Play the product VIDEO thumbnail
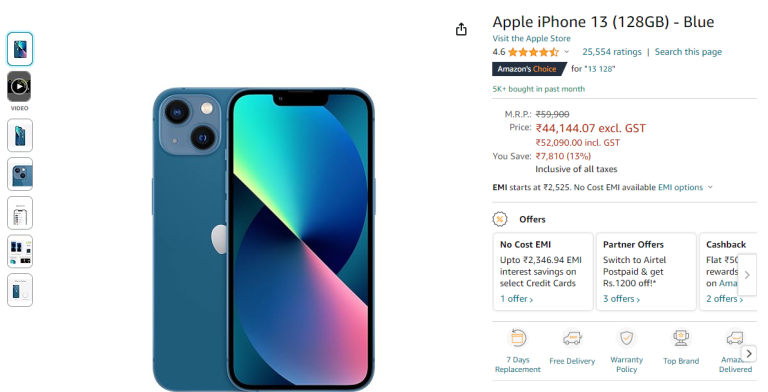The height and width of the screenshot is (392, 768). point(20,87)
